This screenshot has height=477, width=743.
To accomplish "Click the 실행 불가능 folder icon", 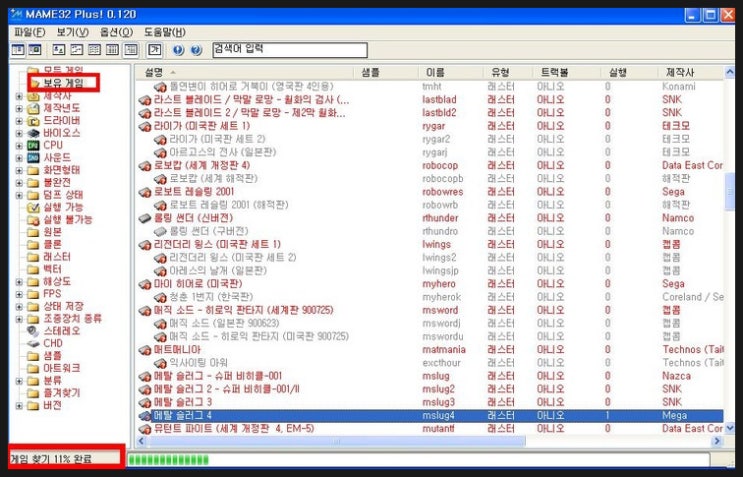I will [33, 220].
